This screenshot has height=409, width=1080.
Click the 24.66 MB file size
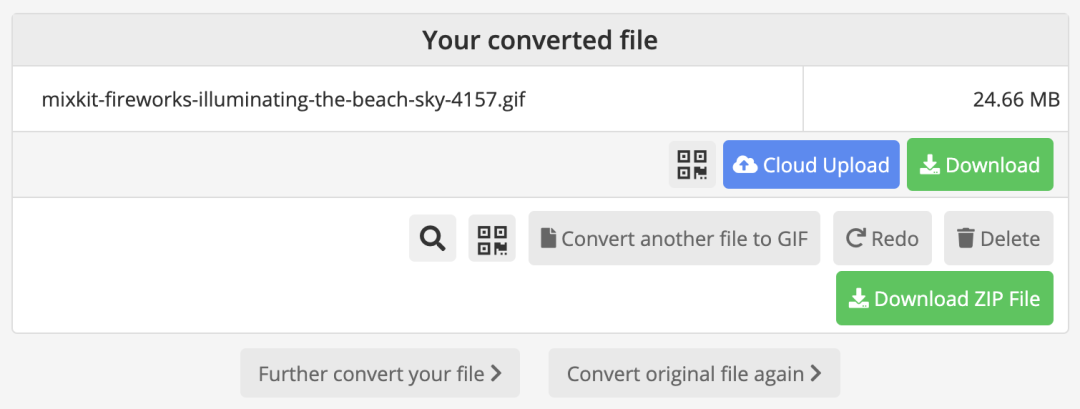[x=1016, y=99]
